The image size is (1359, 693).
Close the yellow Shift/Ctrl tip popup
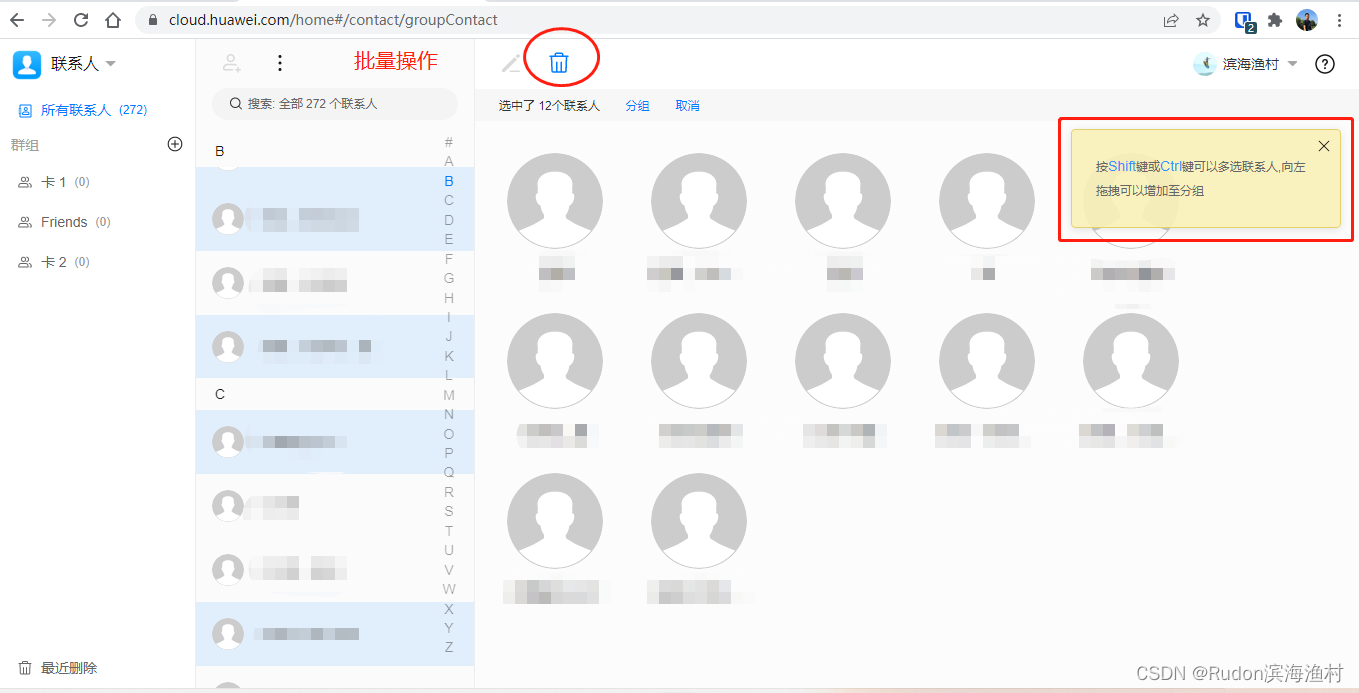click(1324, 146)
